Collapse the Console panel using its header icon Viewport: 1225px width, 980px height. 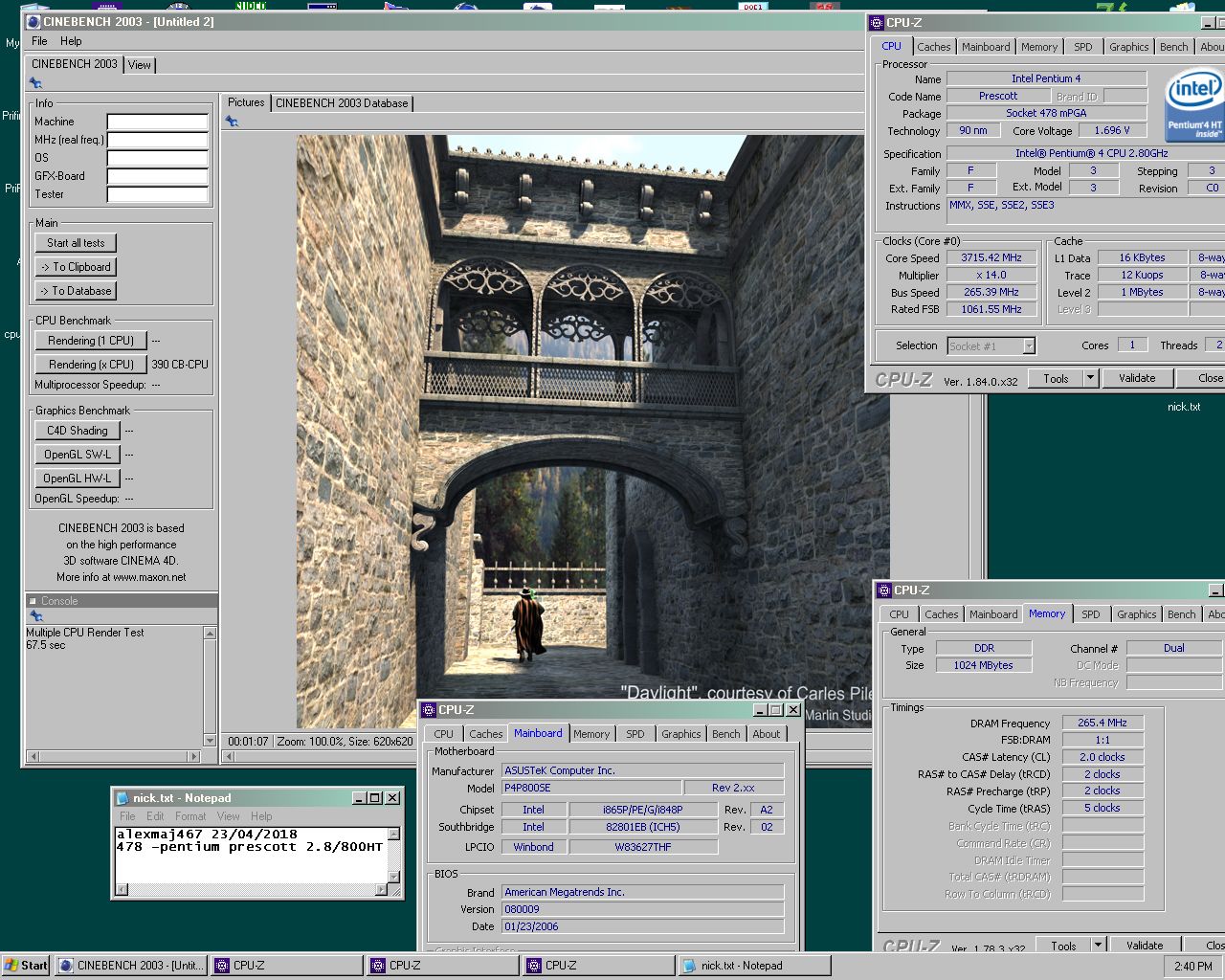tap(33, 601)
